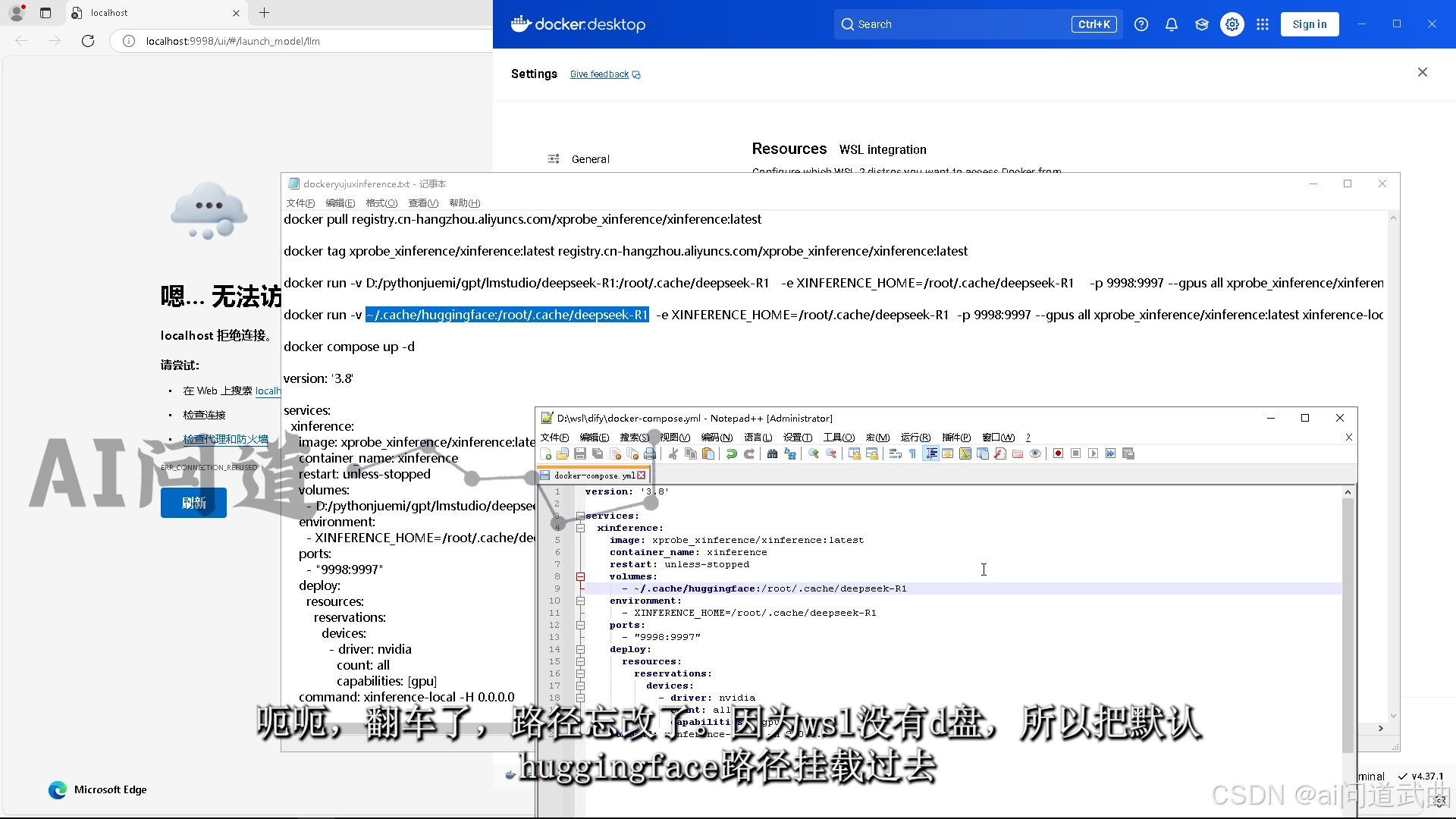Screen dimensions: 1456x819
Task: Collapse the services fold marker
Action: point(580,516)
